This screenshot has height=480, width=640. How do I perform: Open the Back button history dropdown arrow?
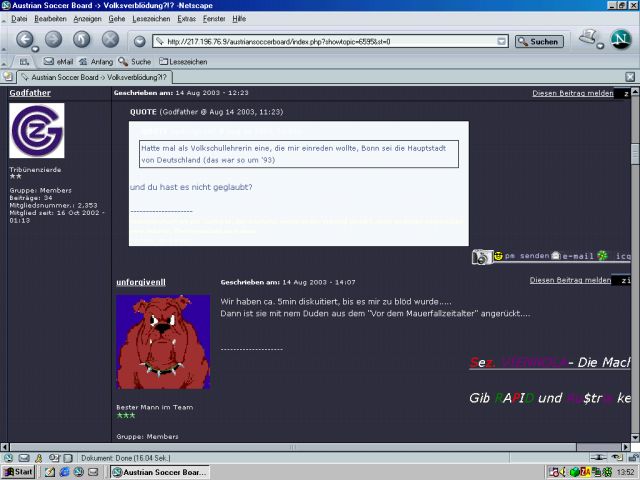pyautogui.click(x=36, y=49)
